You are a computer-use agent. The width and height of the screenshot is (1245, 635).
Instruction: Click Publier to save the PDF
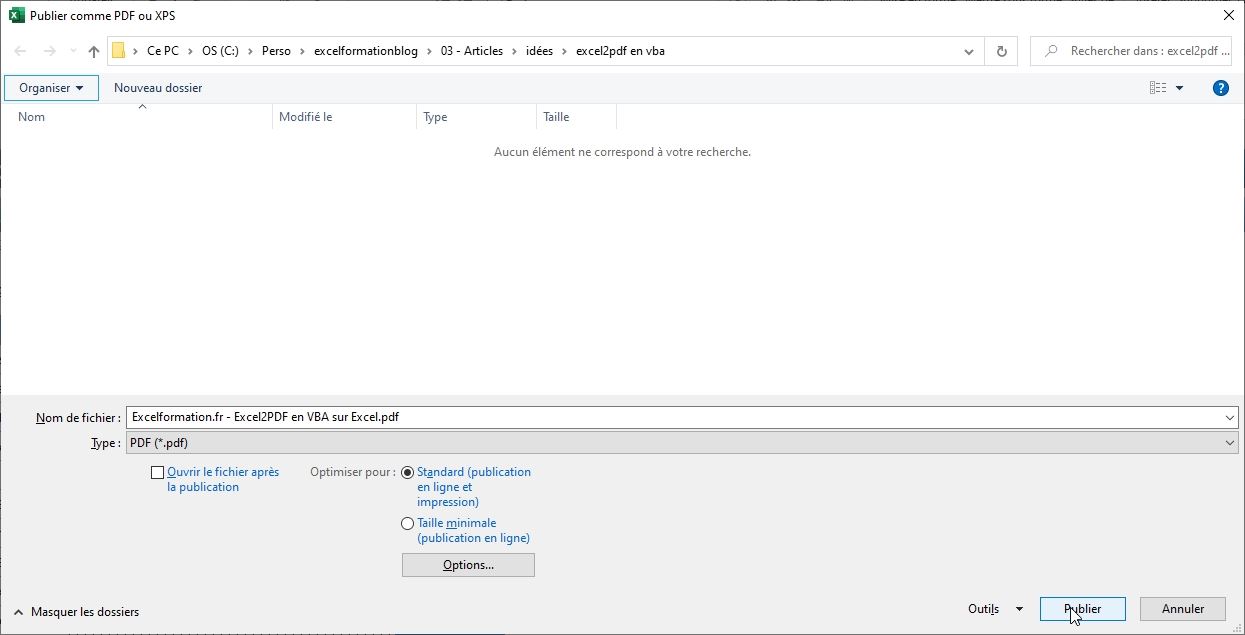pyautogui.click(x=1082, y=609)
